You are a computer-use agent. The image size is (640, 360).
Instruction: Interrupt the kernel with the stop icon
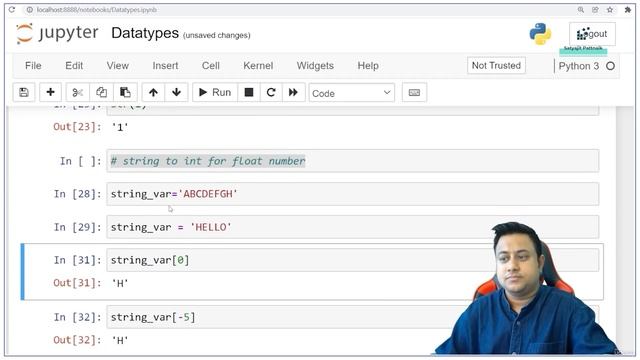[x=249, y=93]
